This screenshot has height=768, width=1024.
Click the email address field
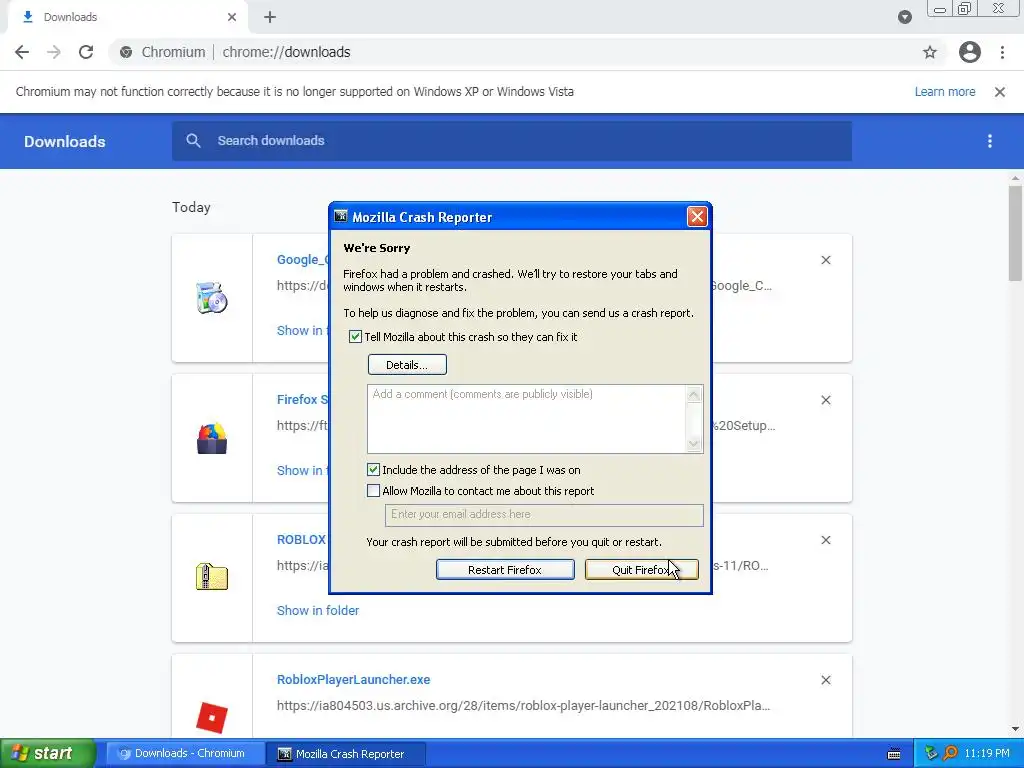(x=544, y=515)
